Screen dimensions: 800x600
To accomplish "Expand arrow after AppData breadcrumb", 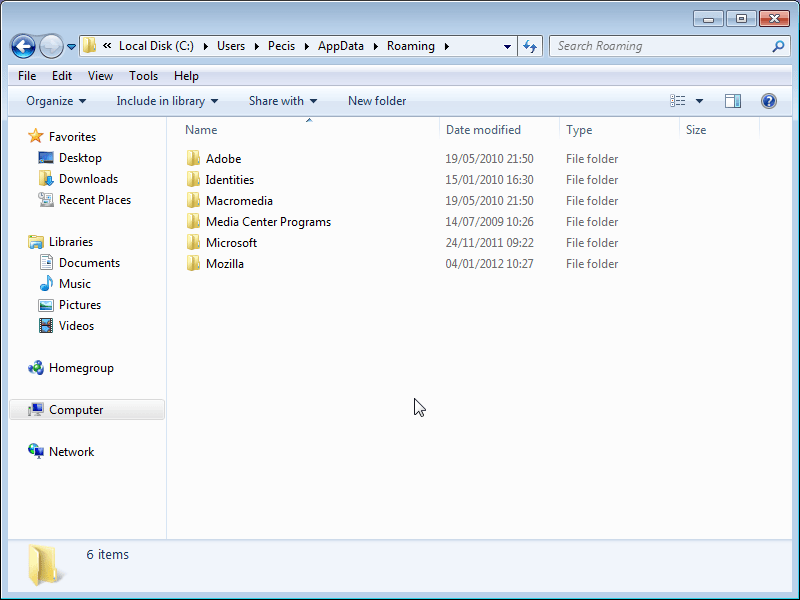I will point(376,46).
